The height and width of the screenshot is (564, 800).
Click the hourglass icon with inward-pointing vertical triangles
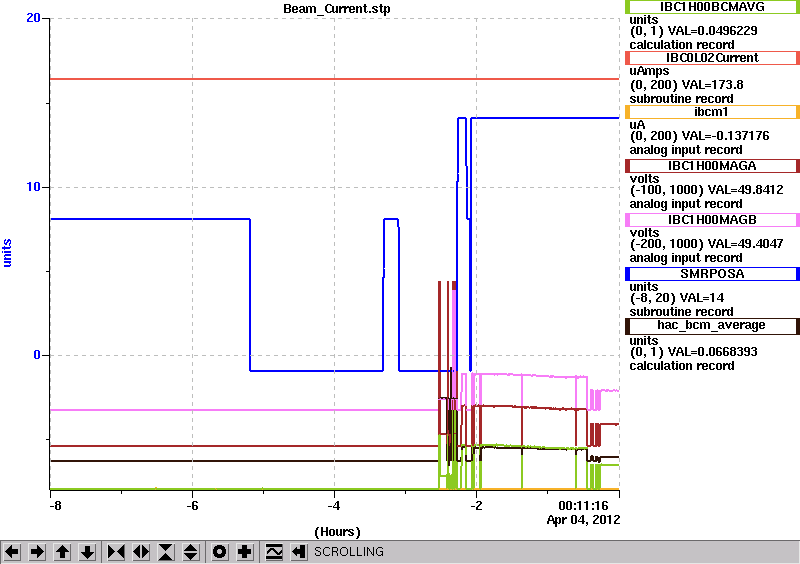pos(166,552)
